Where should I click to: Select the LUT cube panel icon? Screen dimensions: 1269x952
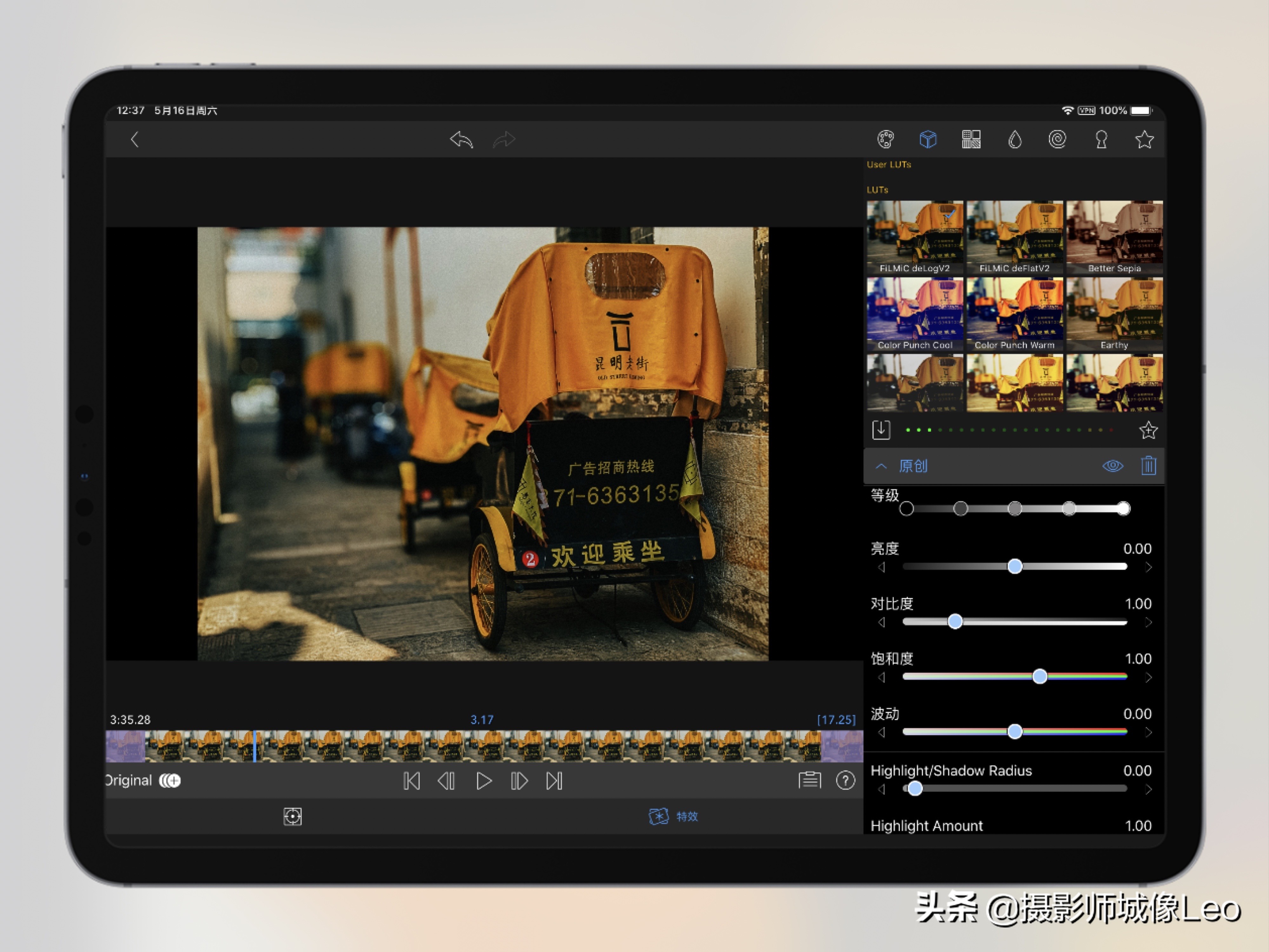click(x=928, y=139)
